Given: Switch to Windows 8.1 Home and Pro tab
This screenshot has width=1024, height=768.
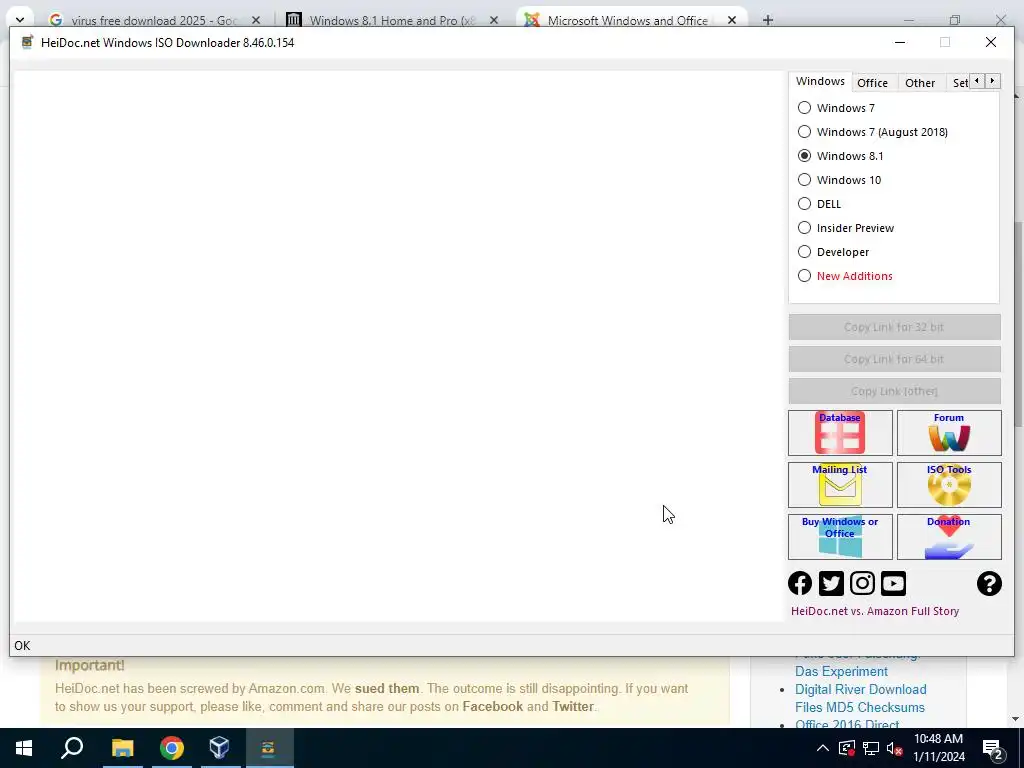Looking at the screenshot, I should point(392,20).
